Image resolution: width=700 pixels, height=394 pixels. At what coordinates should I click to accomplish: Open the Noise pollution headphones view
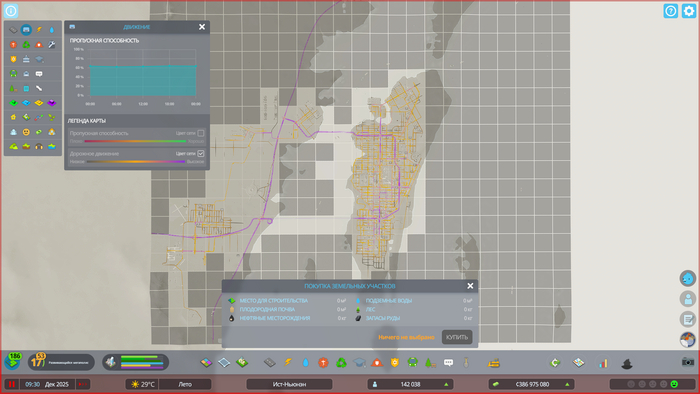coord(39,146)
